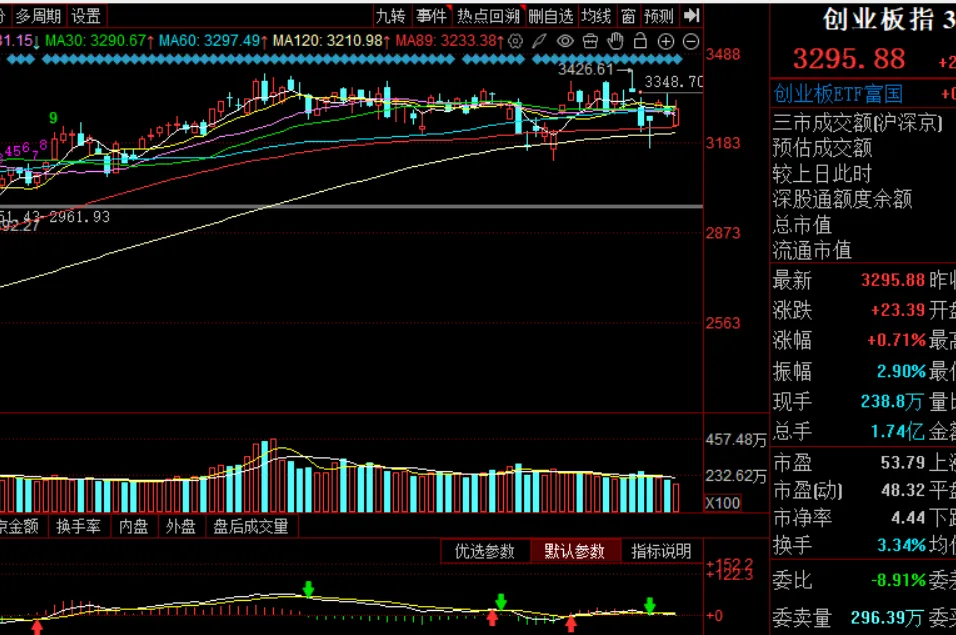The width and height of the screenshot is (956, 635).
Task: Click the 换手 3.34% value
Action: (x=902, y=545)
